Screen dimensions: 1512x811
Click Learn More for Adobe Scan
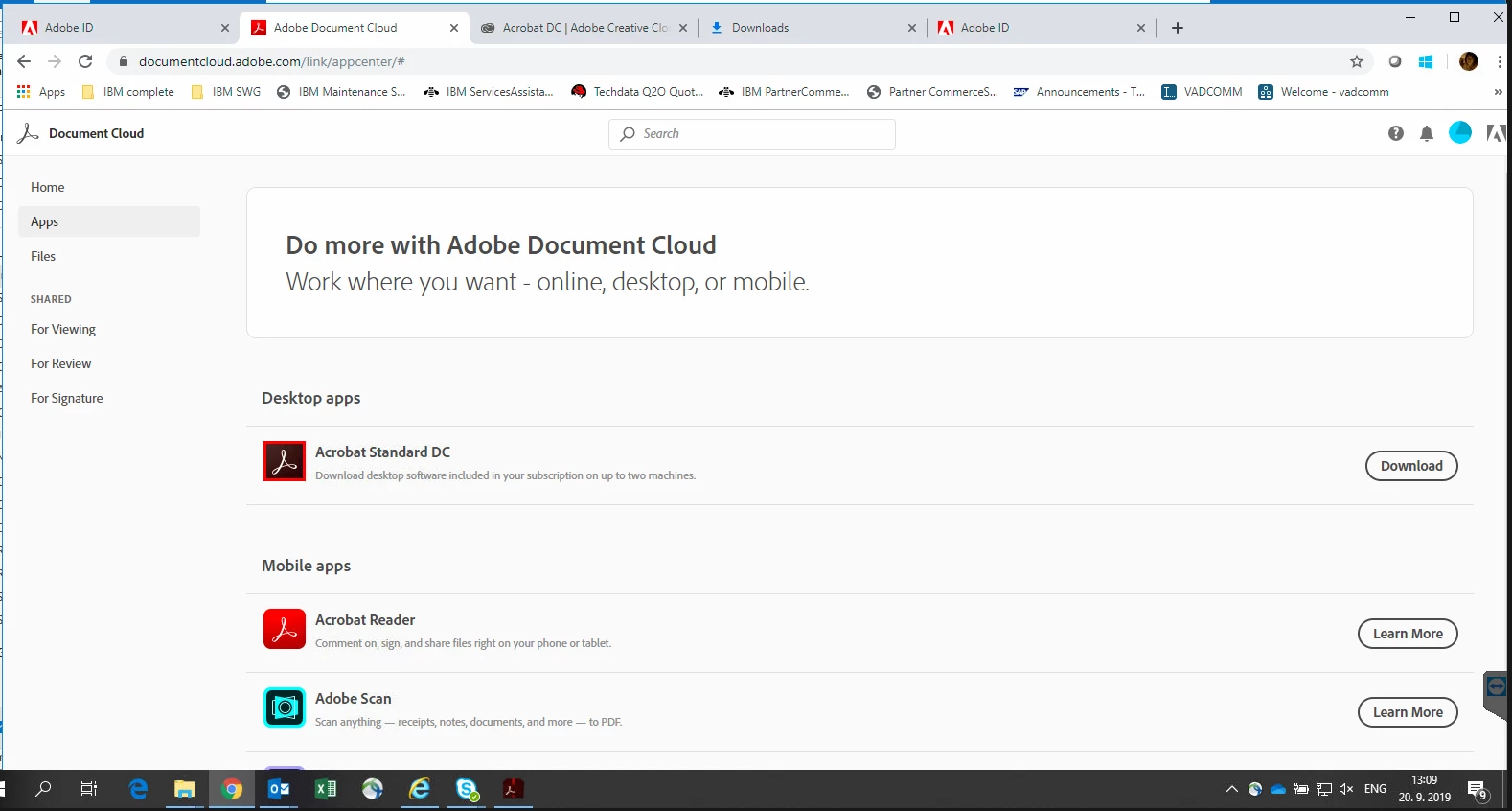pos(1408,712)
